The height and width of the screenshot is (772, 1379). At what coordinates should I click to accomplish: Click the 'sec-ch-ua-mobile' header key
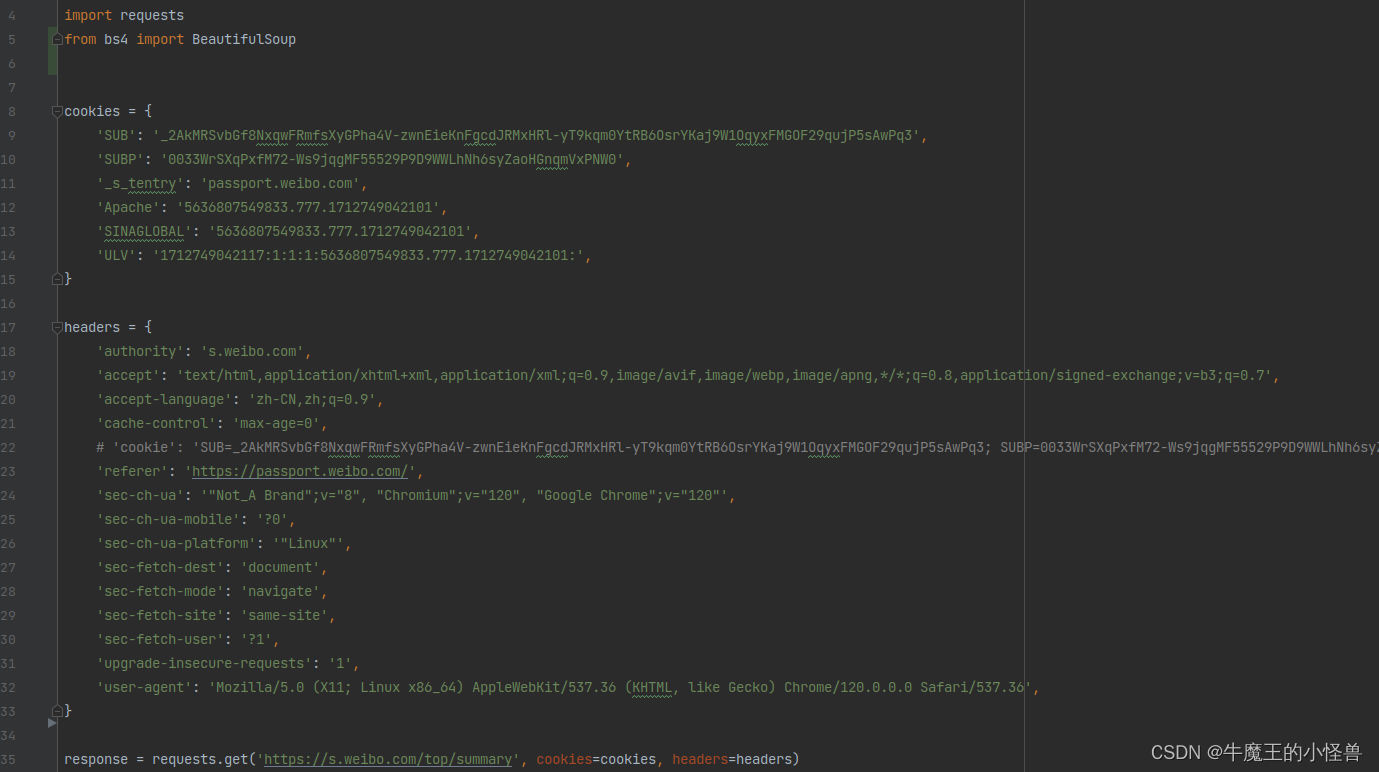coord(168,519)
